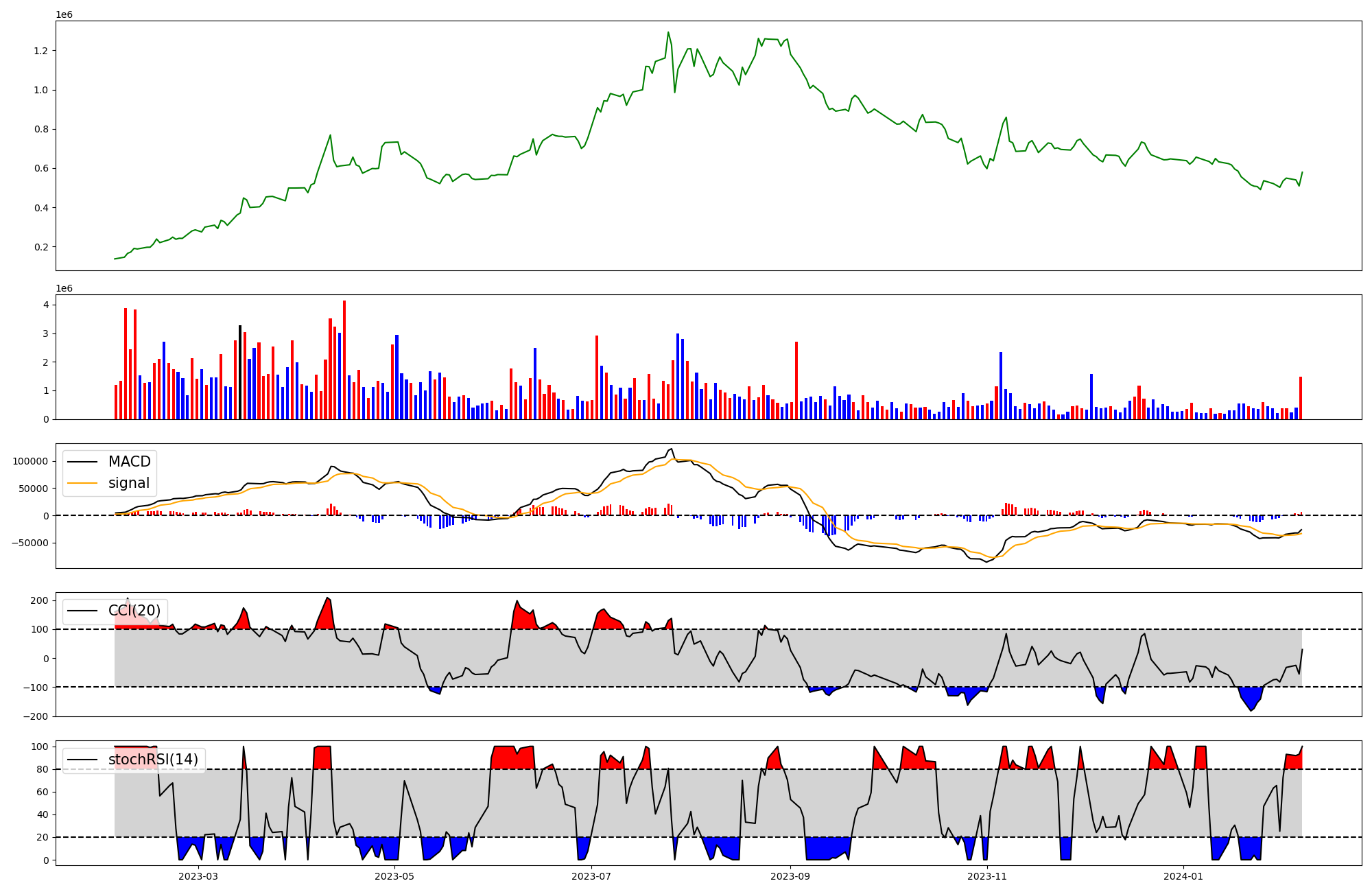Click the stochRSI(14) legend entry
Image resolution: width=1372 pixels, height=892 pixels.
pyautogui.click(x=153, y=760)
